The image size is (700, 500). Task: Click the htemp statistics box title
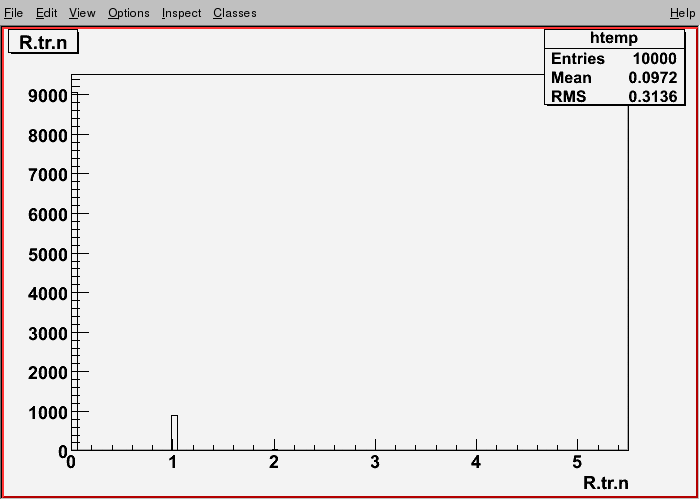pyautogui.click(x=614, y=38)
